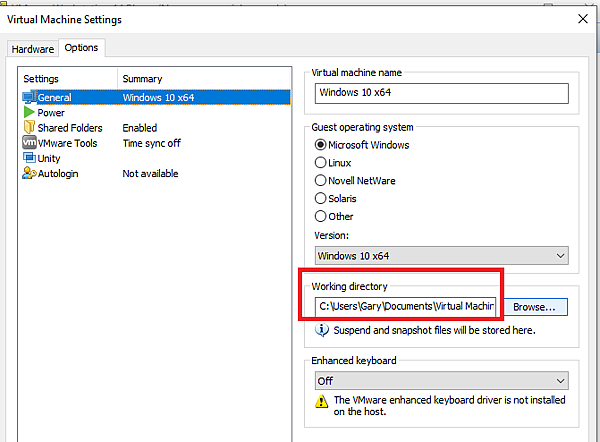Click the Virtual machine name text field

click(x=442, y=93)
